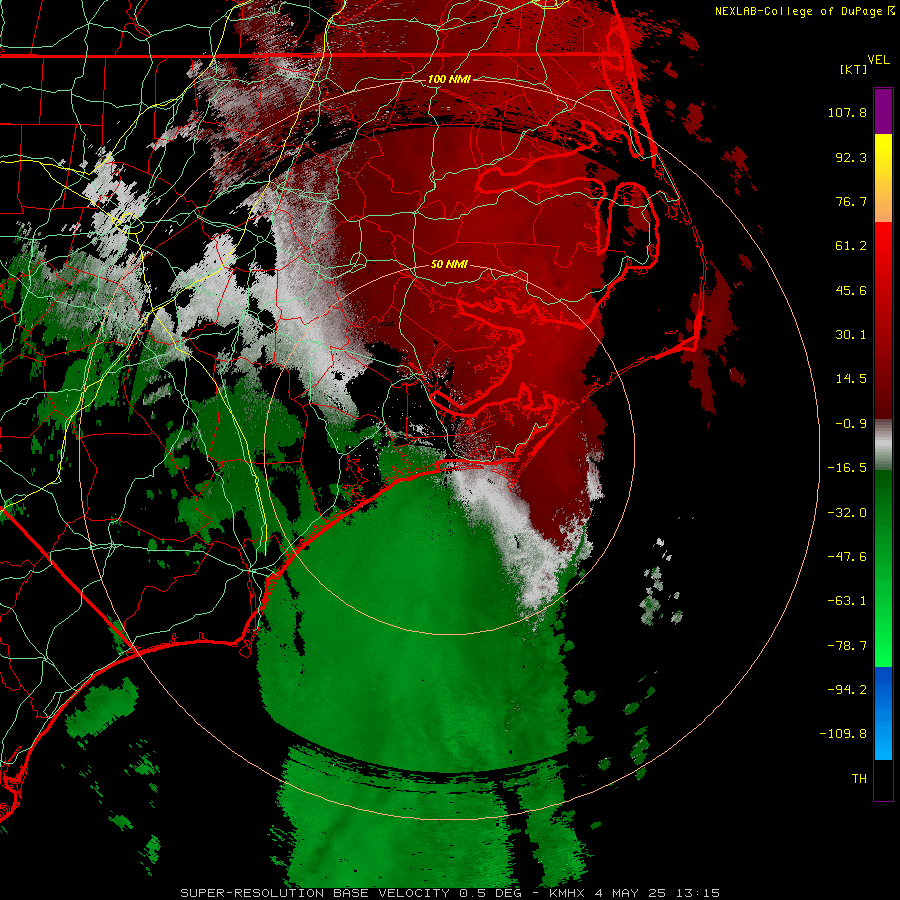Click the -63.1 velocity scale value

pyautogui.click(x=847, y=601)
